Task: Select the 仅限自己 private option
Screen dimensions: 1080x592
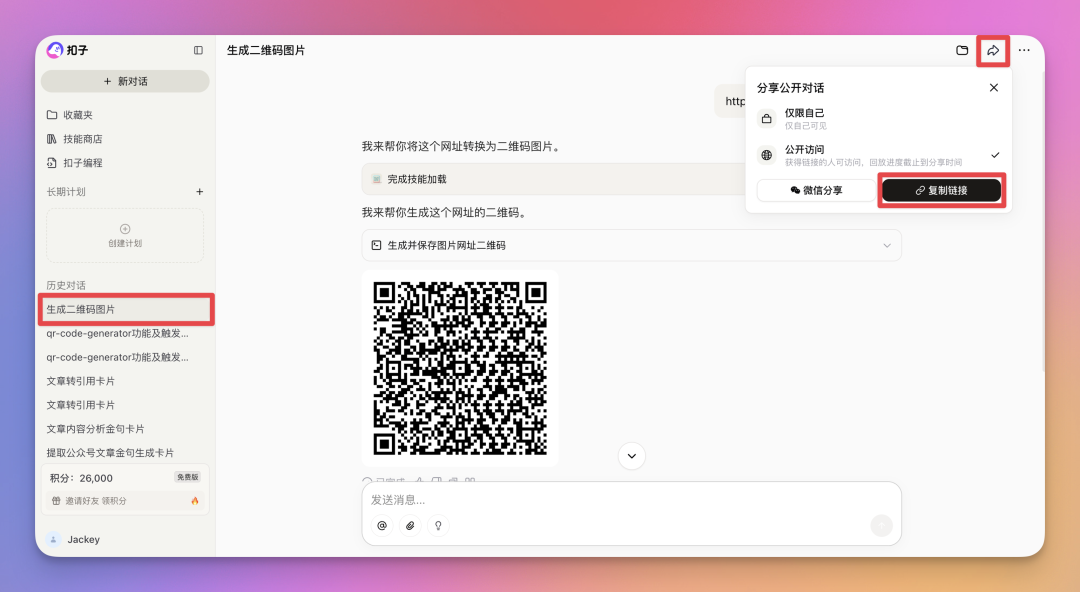Action: pos(879,119)
